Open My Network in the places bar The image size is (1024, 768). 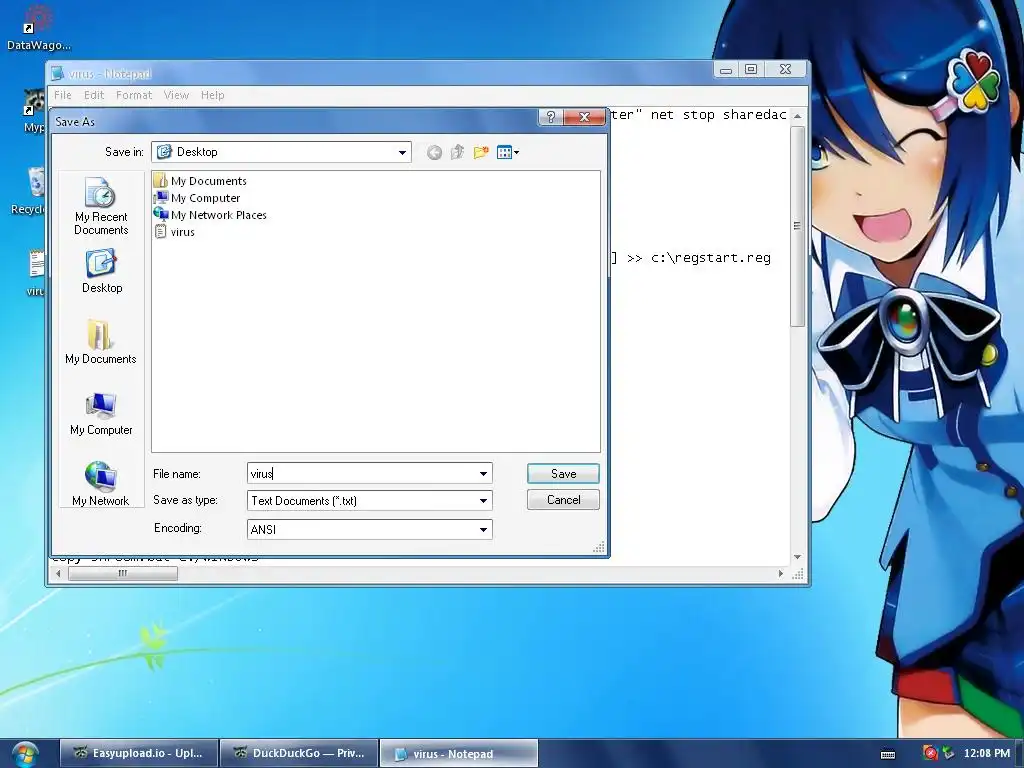pyautogui.click(x=101, y=484)
